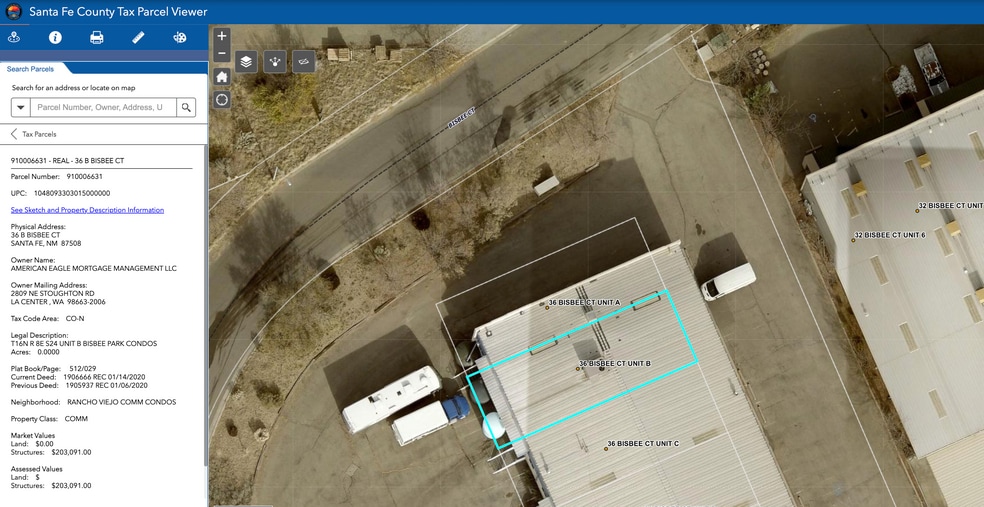984x507 pixels.
Task: Zoom in on the map
Action: coord(222,36)
